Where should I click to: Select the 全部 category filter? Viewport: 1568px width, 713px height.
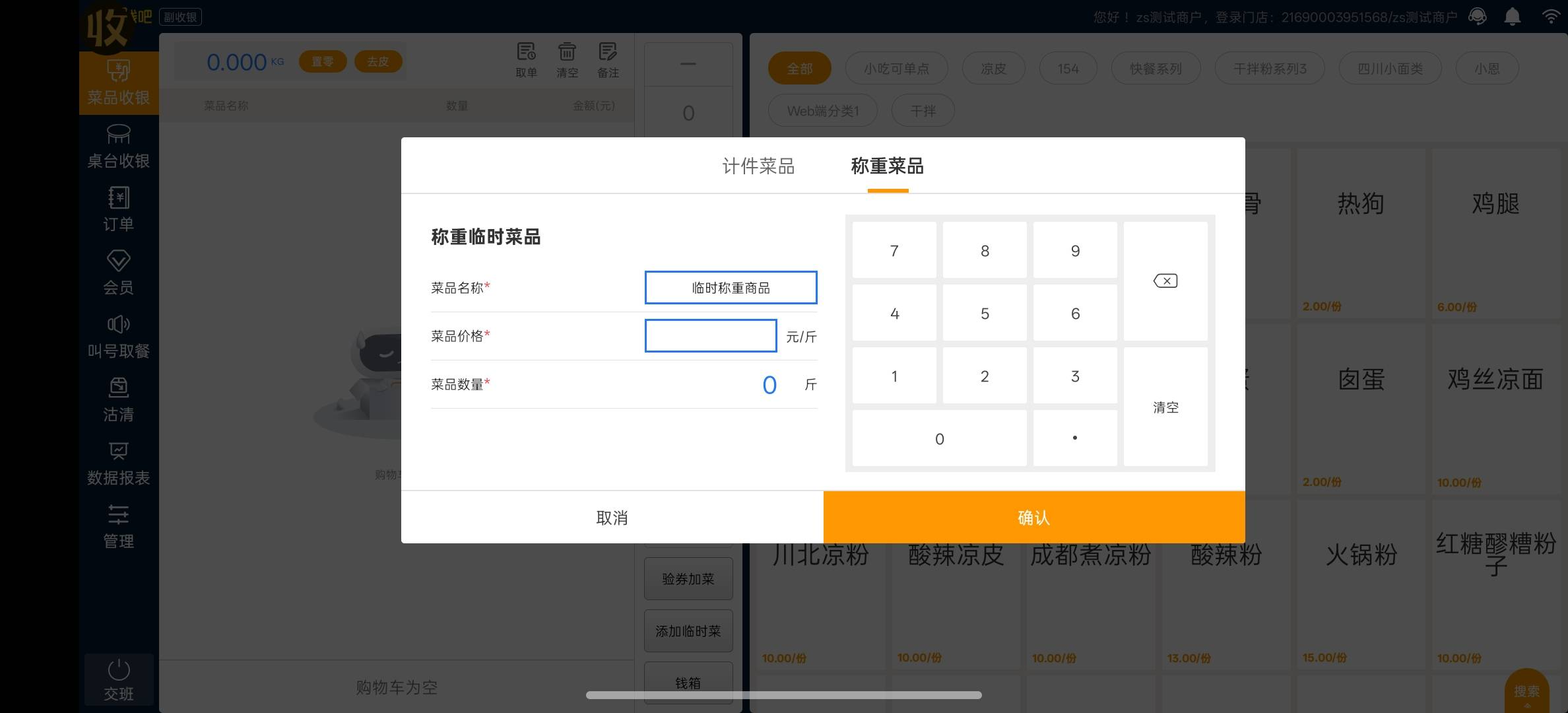799,69
